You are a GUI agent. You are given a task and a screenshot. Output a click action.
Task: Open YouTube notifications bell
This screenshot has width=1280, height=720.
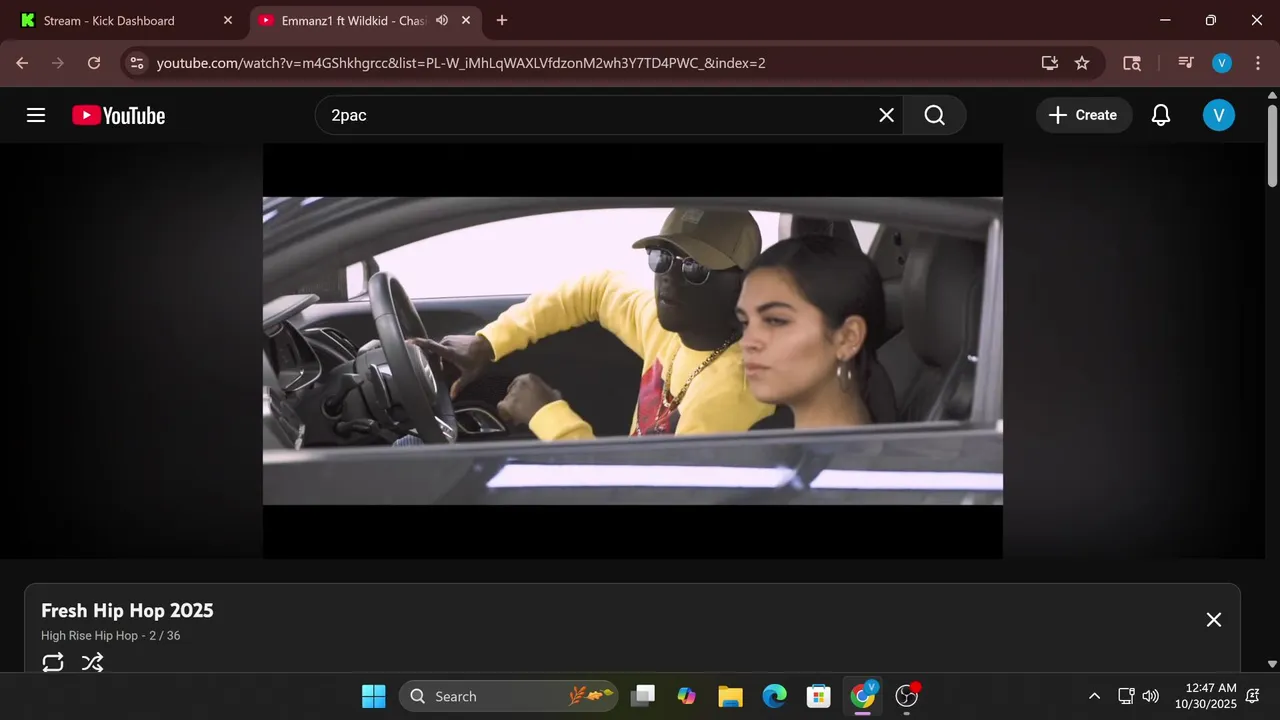point(1161,115)
